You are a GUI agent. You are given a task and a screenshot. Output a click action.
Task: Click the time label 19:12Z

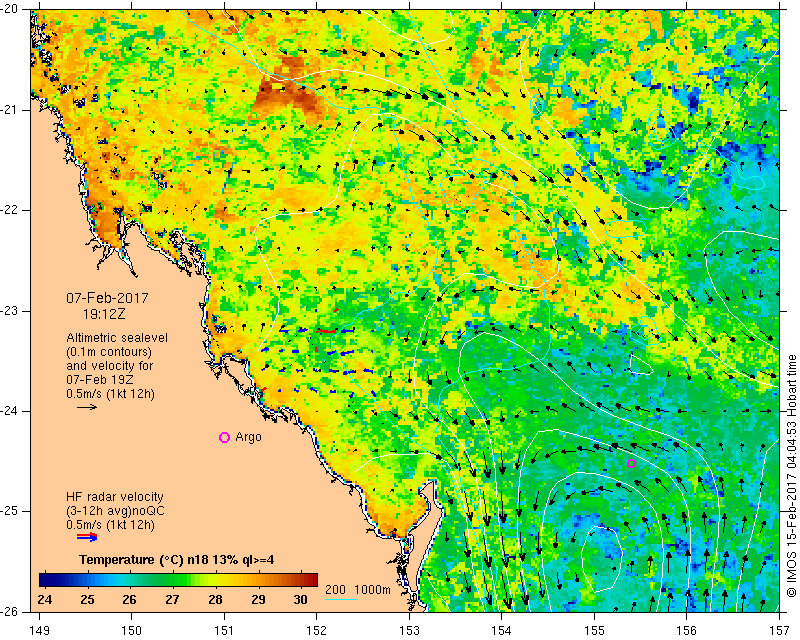point(104,314)
